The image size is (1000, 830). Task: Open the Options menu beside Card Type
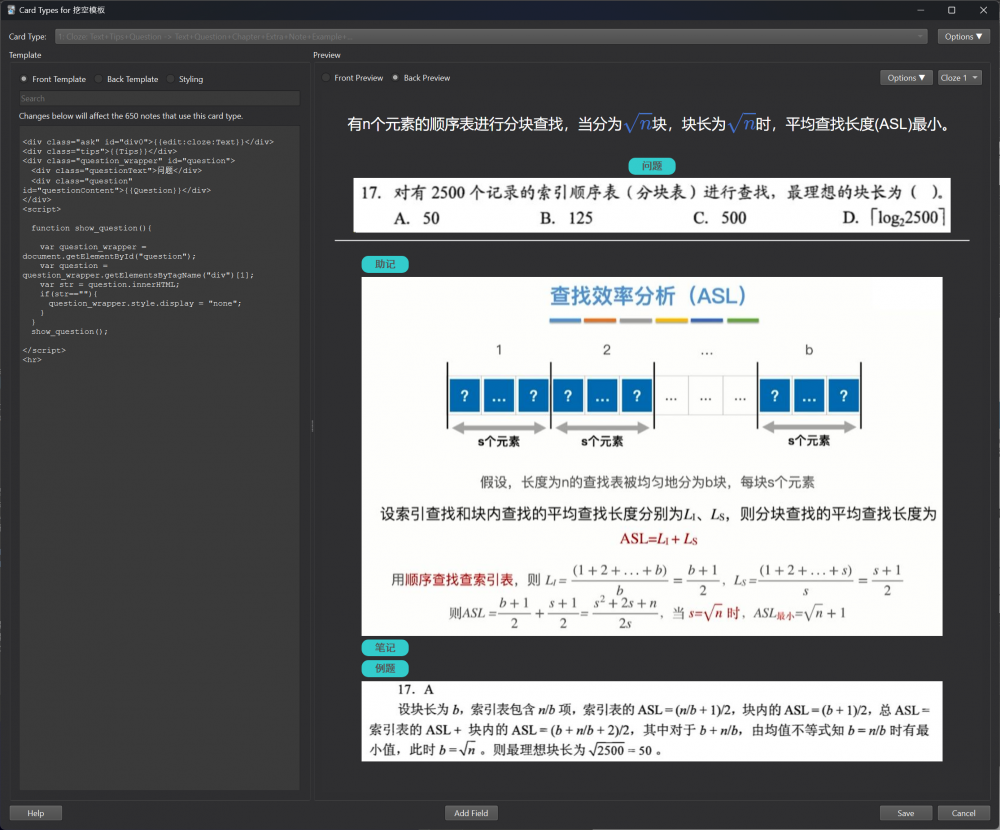963,37
